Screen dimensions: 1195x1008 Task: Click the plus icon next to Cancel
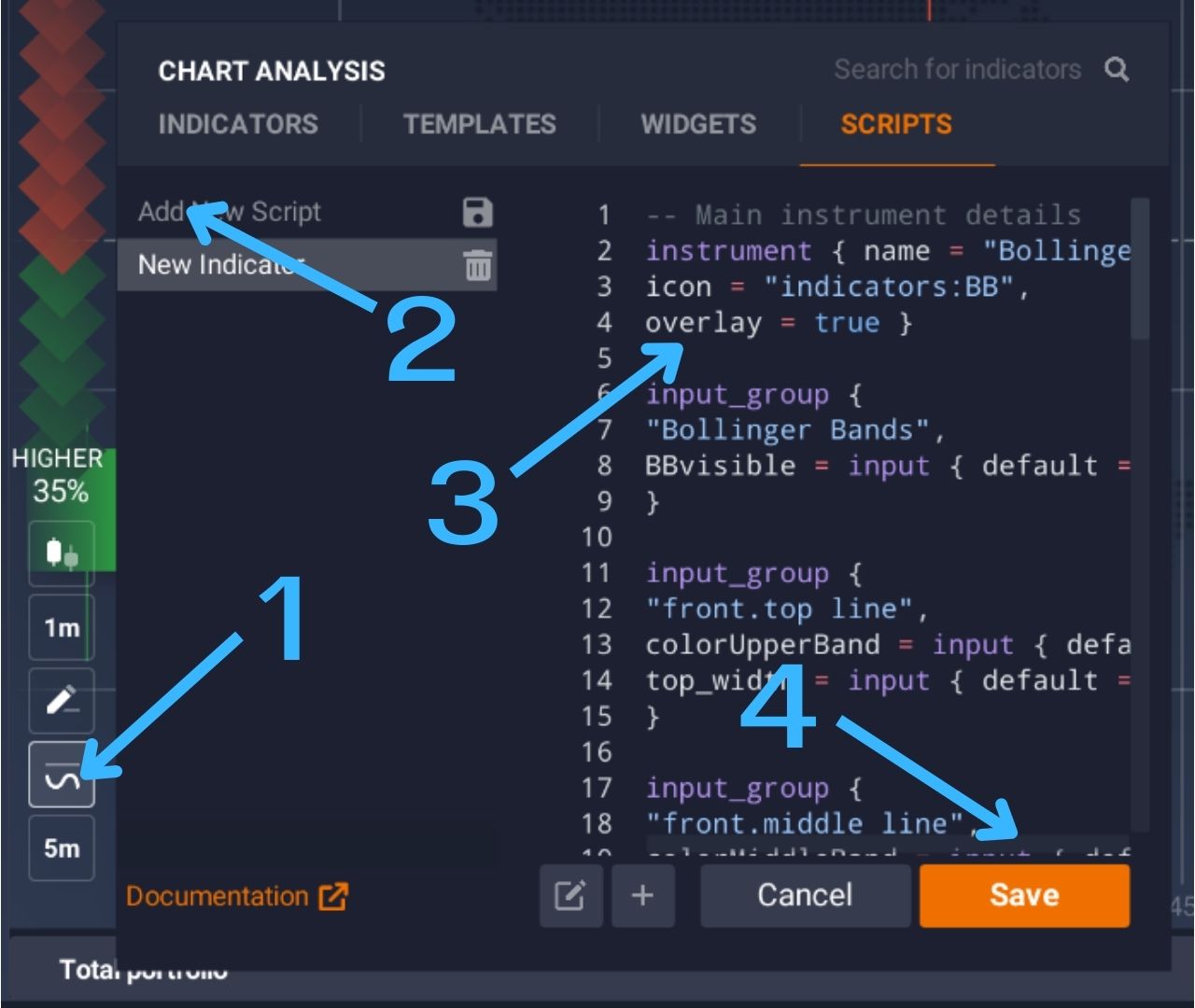[x=642, y=896]
